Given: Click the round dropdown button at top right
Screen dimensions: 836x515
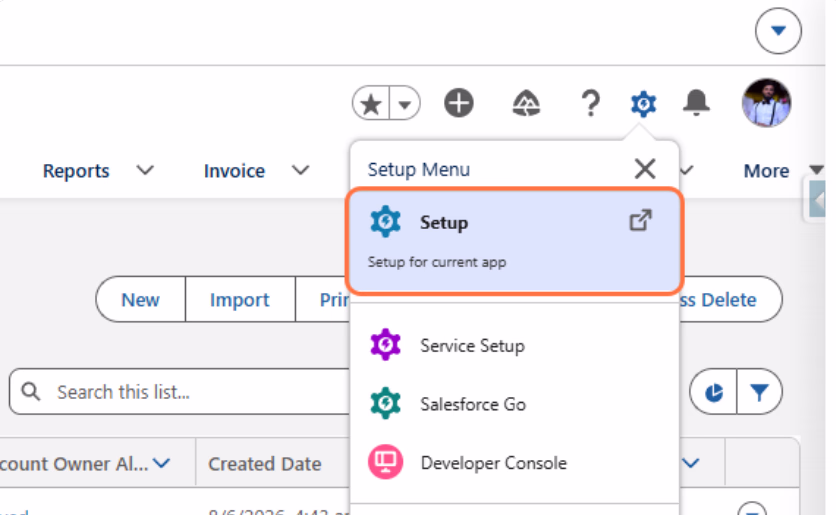Looking at the screenshot, I should coord(778,30).
